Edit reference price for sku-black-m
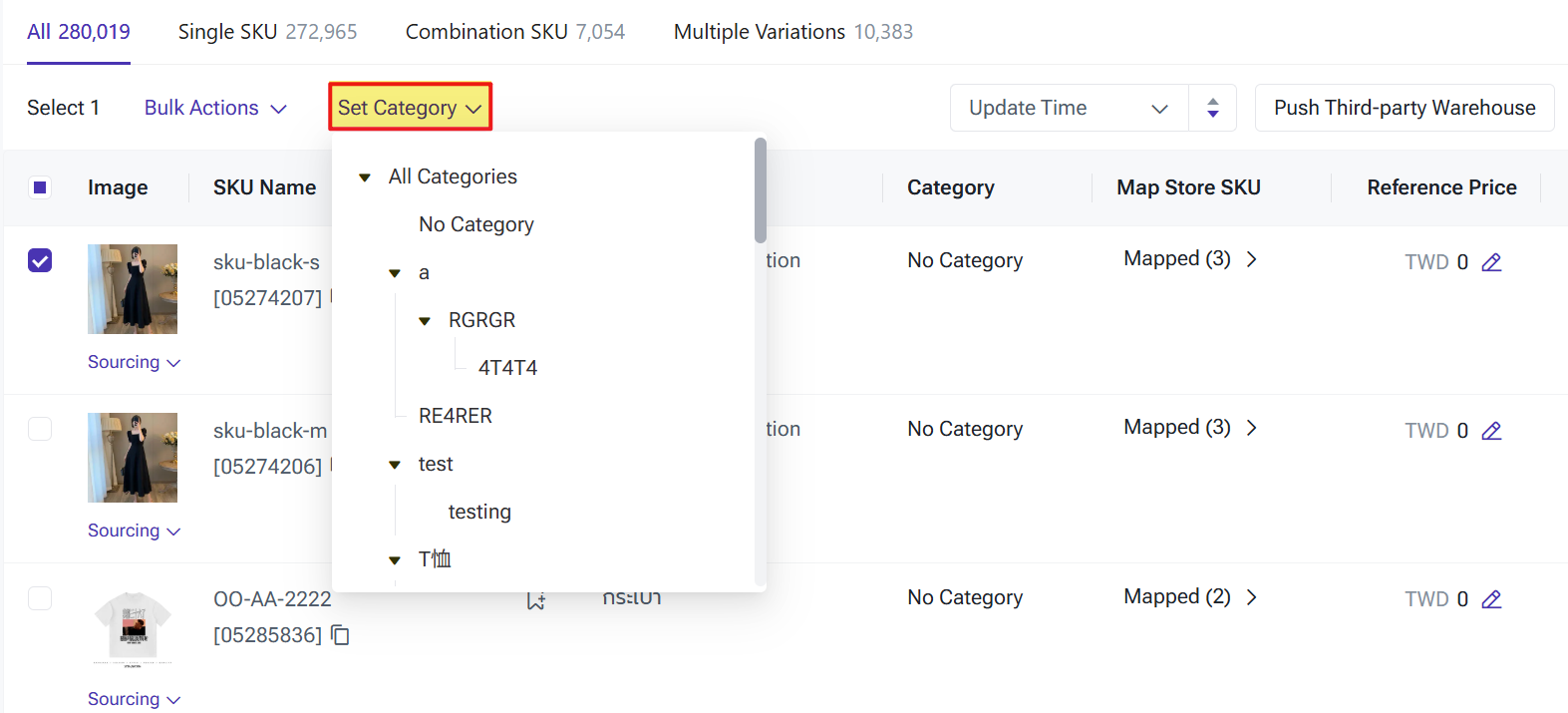Viewport: 1568px width, 713px height. [x=1491, y=431]
